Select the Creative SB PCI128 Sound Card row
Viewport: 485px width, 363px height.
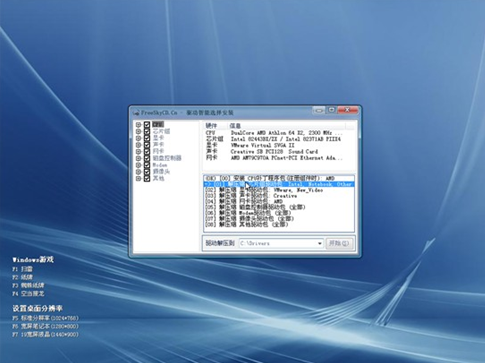[x=262, y=152]
